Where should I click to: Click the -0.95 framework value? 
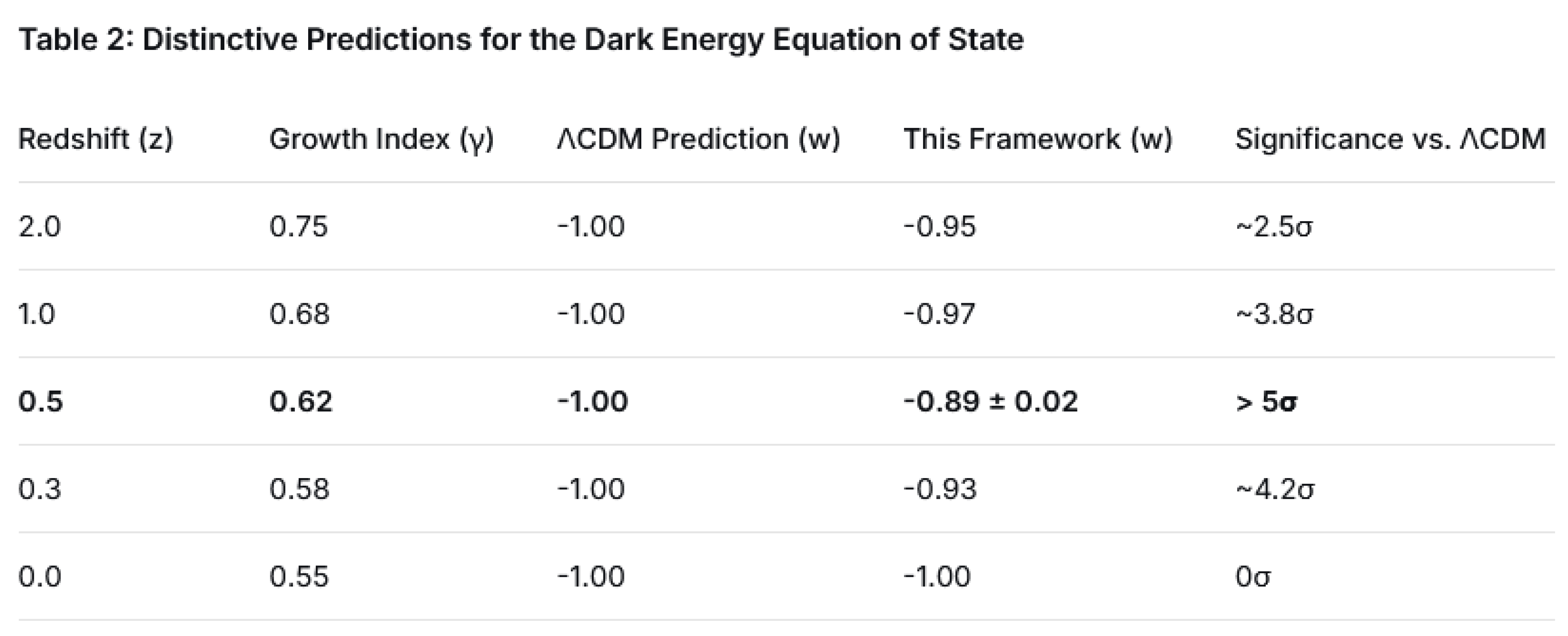(940, 227)
